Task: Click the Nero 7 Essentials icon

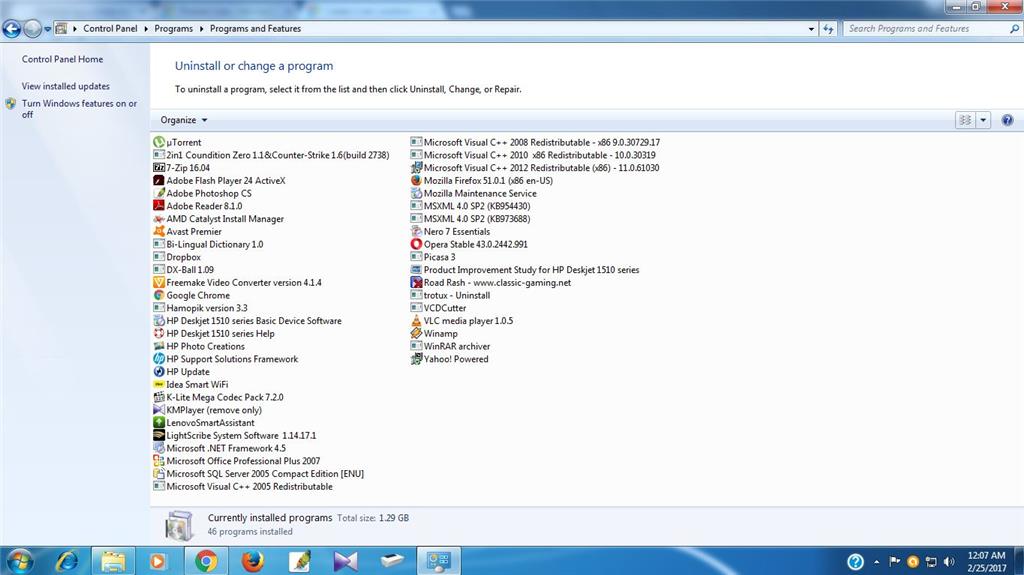Action: (x=416, y=231)
